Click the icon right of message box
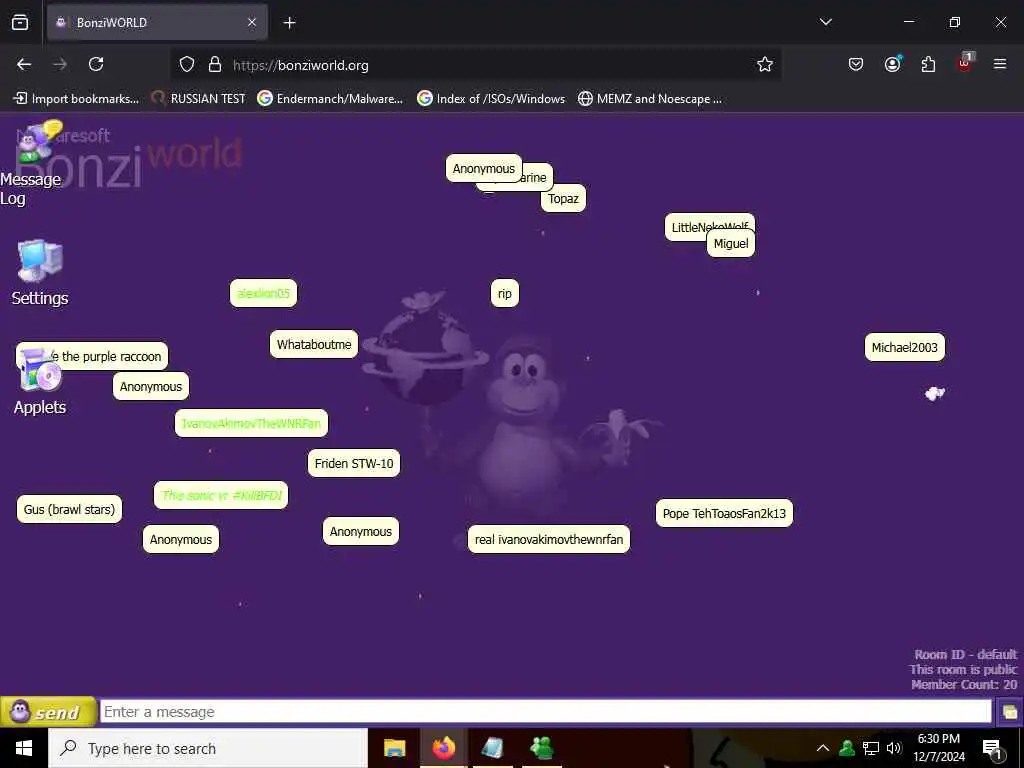The width and height of the screenshot is (1024, 768). tap(1010, 712)
